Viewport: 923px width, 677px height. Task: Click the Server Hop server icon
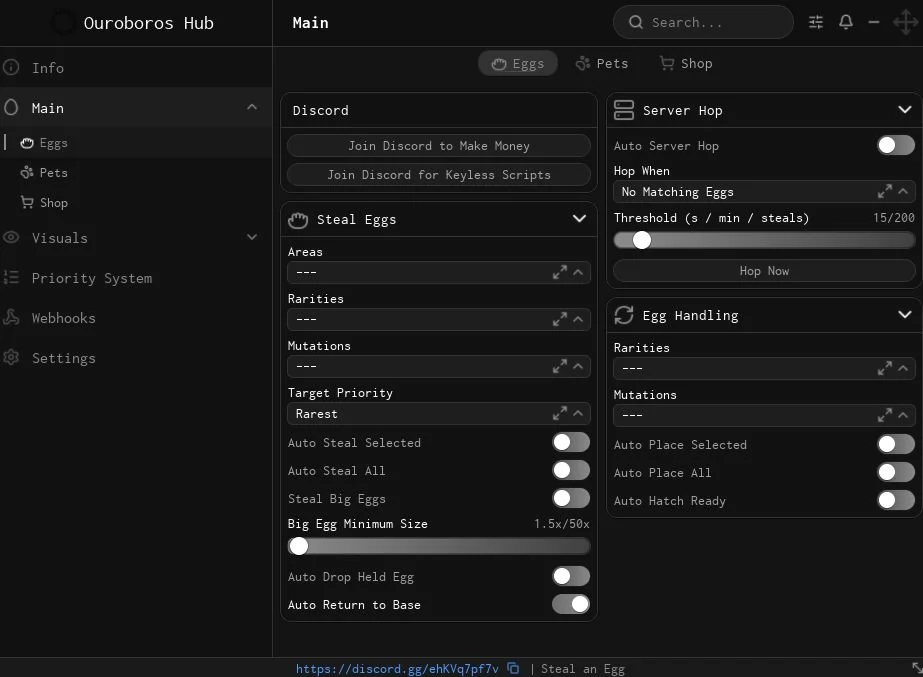624,110
